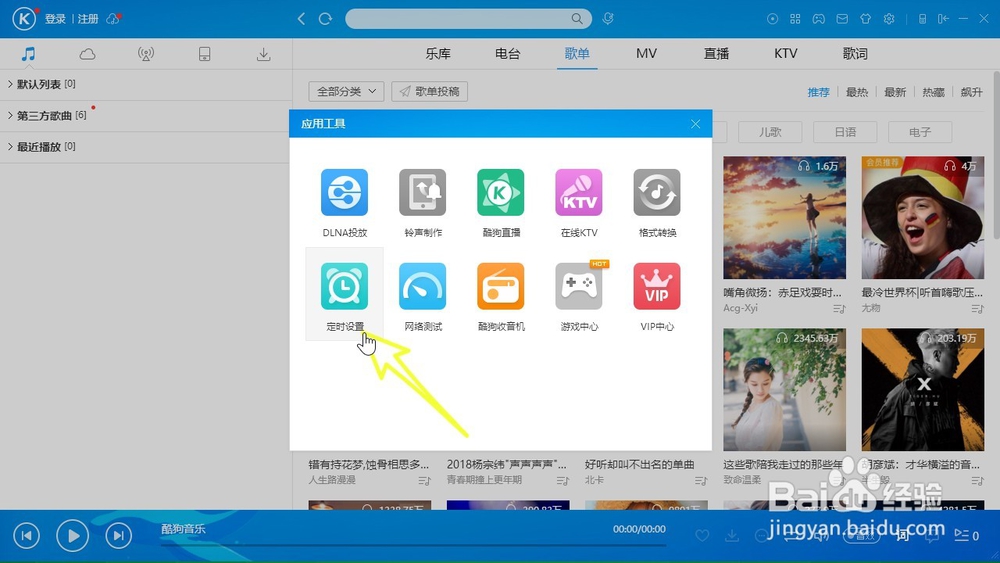Launch 酷狗直播 tool
Viewport: 1000px width, 563px height.
[x=501, y=203]
